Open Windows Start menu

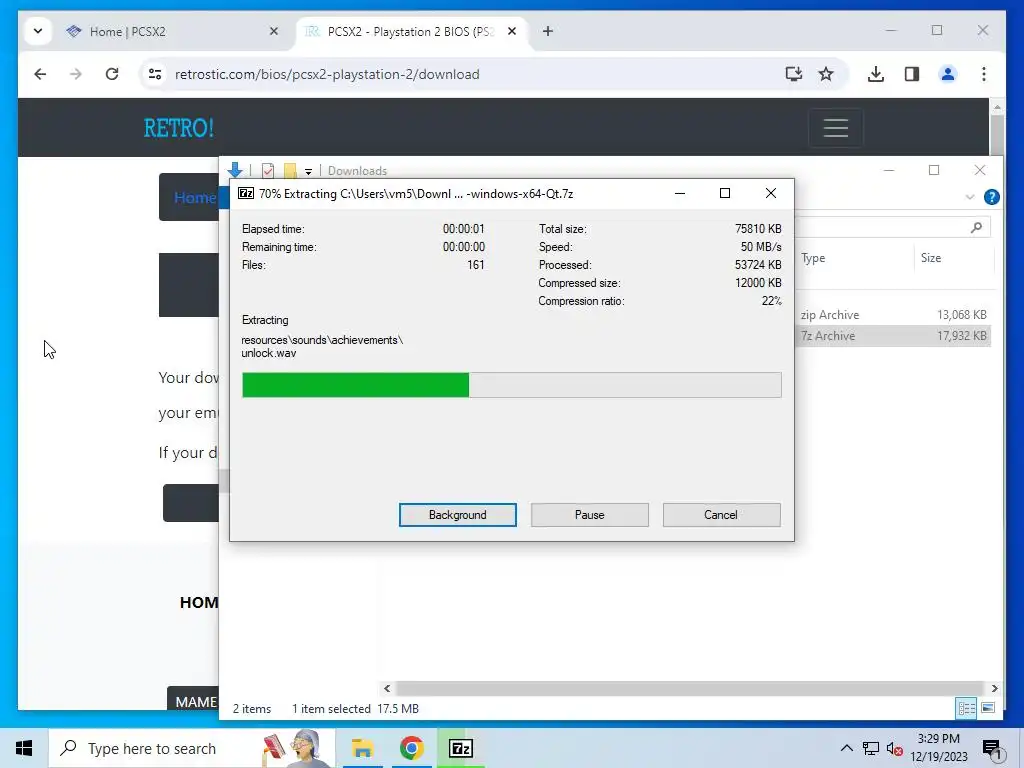tap(24, 748)
